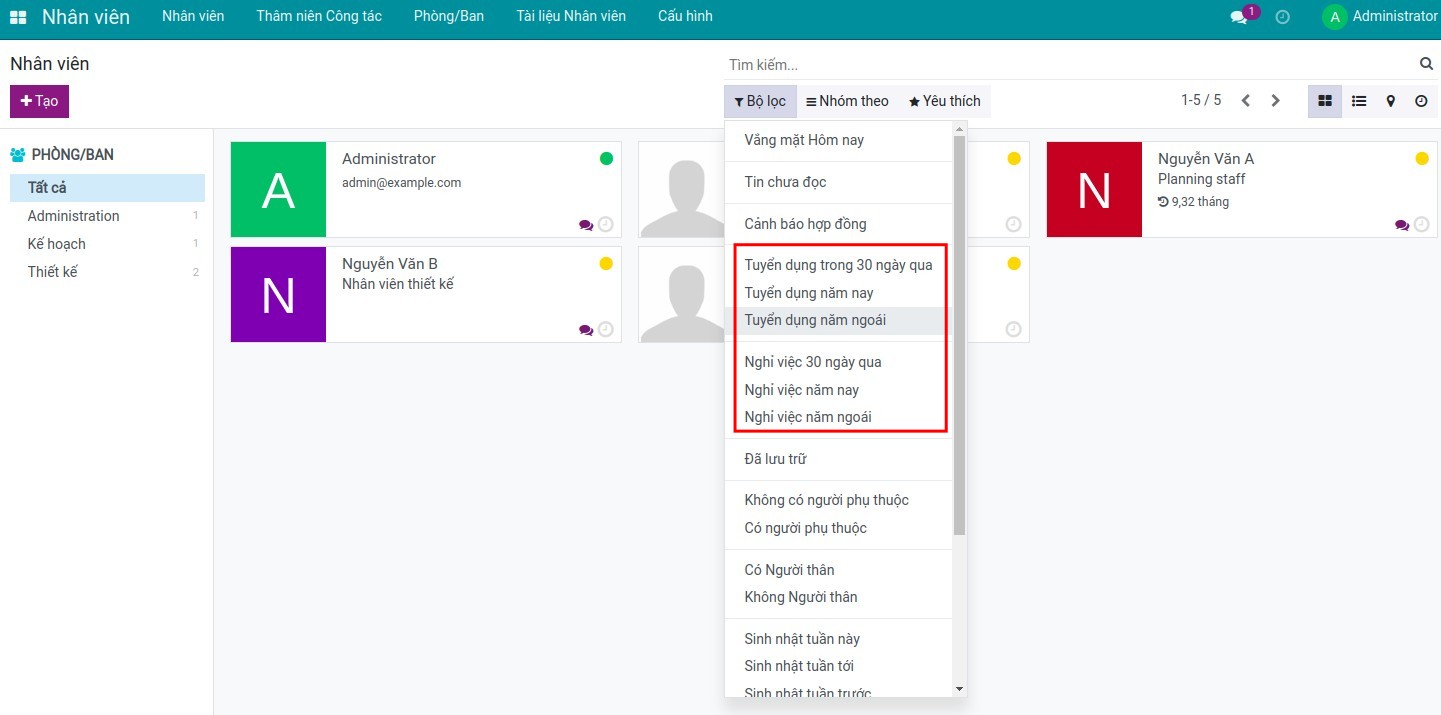
Task: Enable the 'Nghỉ việc năm nay' filter
Action: click(x=801, y=390)
